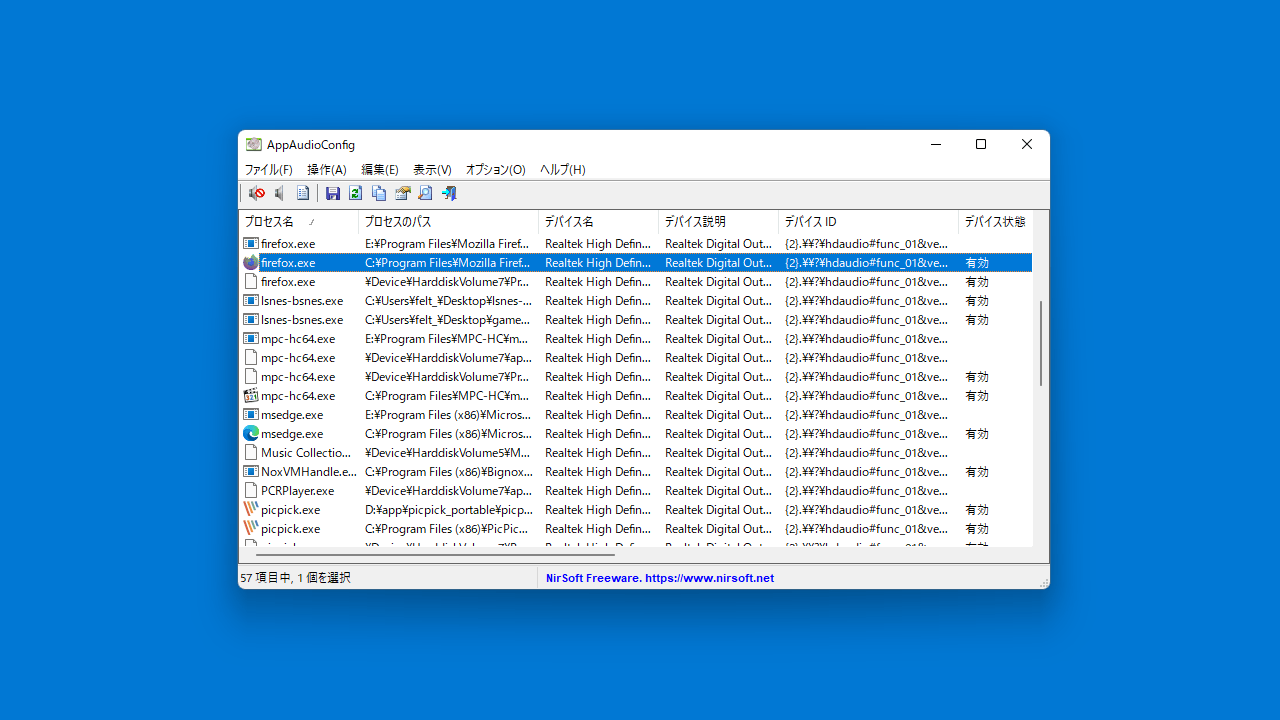Click icon of mpc-hc64.exe in C:\Program Files

click(x=251, y=395)
